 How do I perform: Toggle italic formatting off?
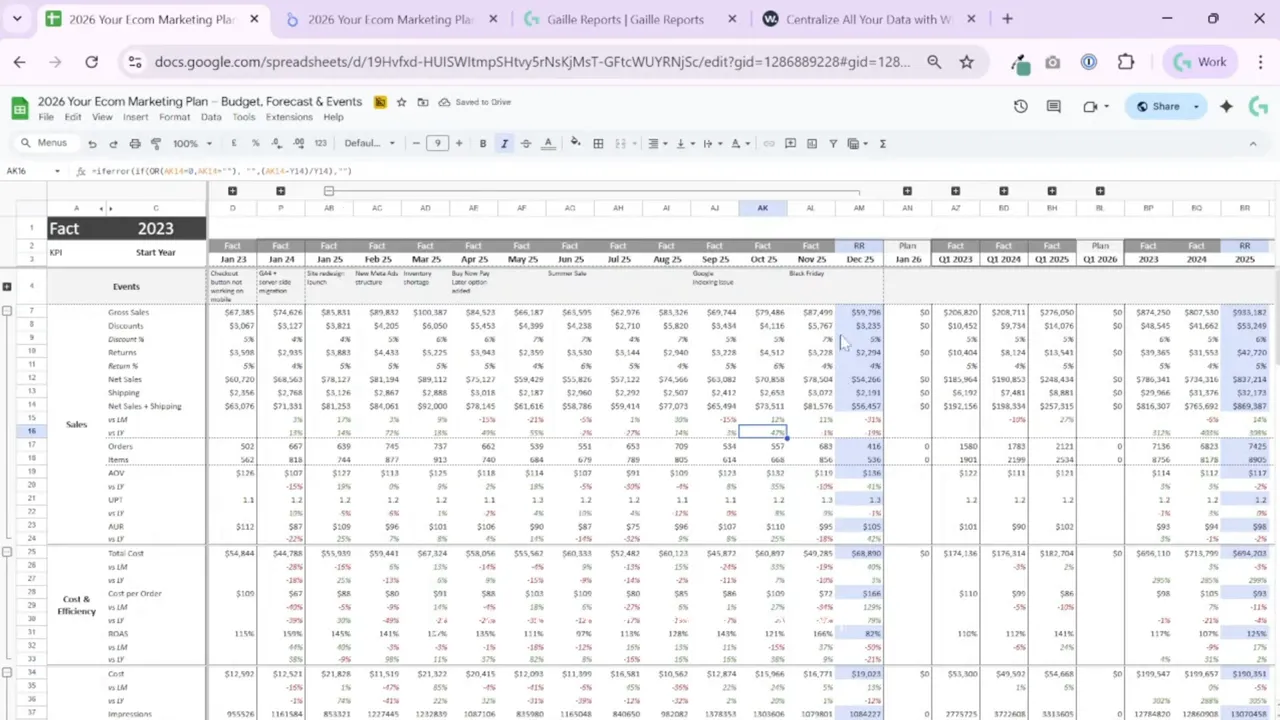[x=504, y=143]
